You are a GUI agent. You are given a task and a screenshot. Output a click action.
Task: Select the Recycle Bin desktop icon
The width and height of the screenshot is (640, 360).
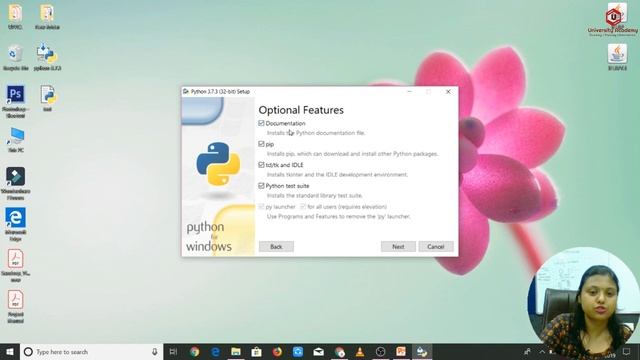pyautogui.click(x=16, y=58)
